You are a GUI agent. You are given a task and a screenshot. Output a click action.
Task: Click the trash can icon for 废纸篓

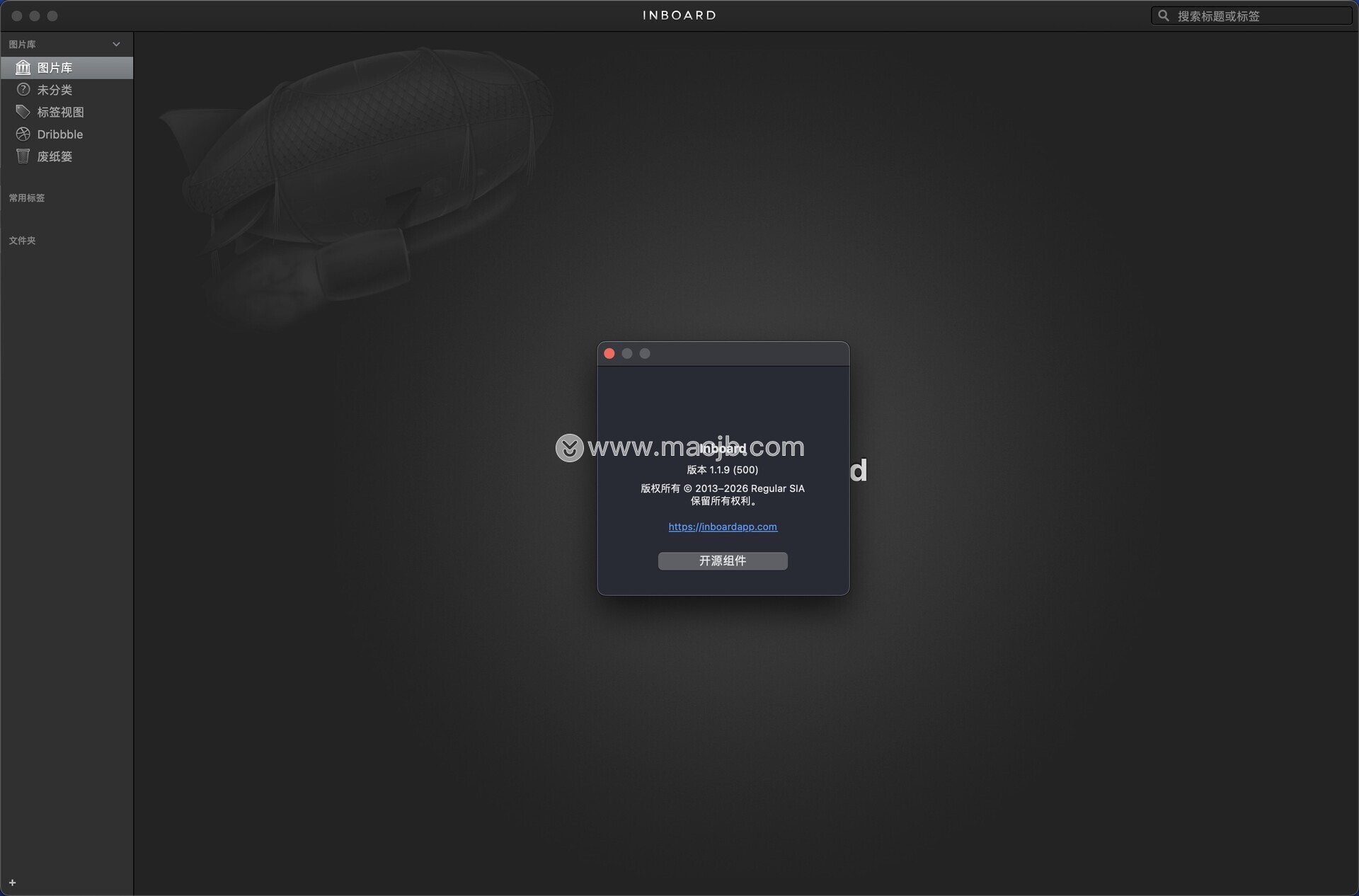pyautogui.click(x=23, y=156)
